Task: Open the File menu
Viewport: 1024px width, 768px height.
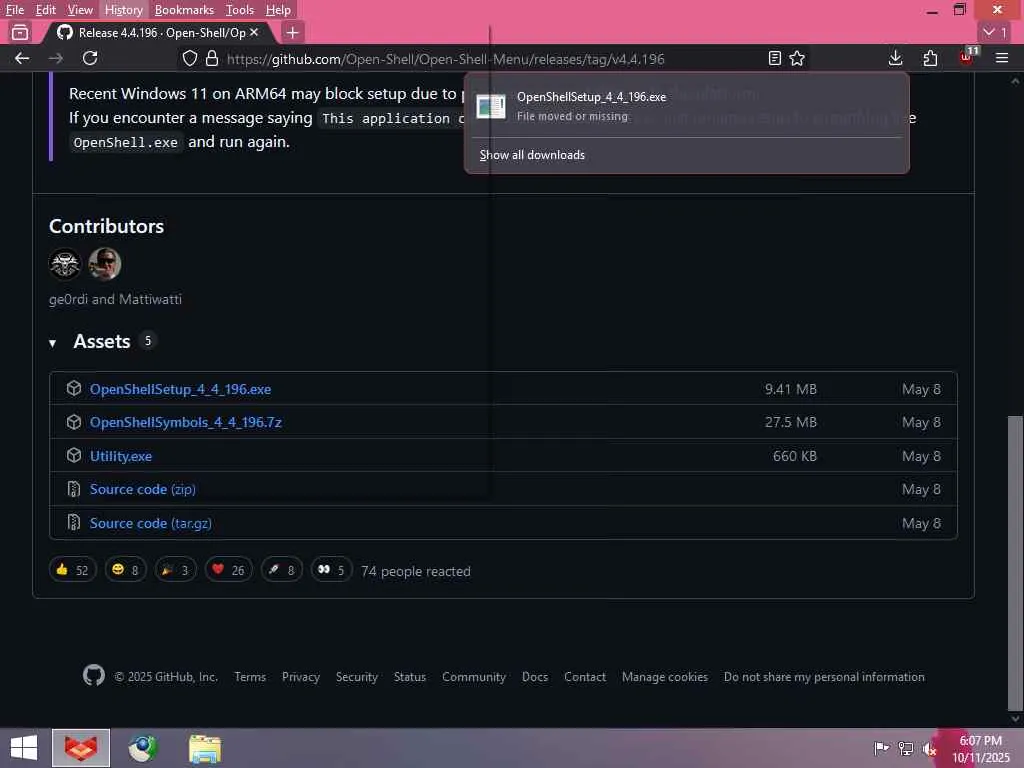Action: (x=14, y=10)
